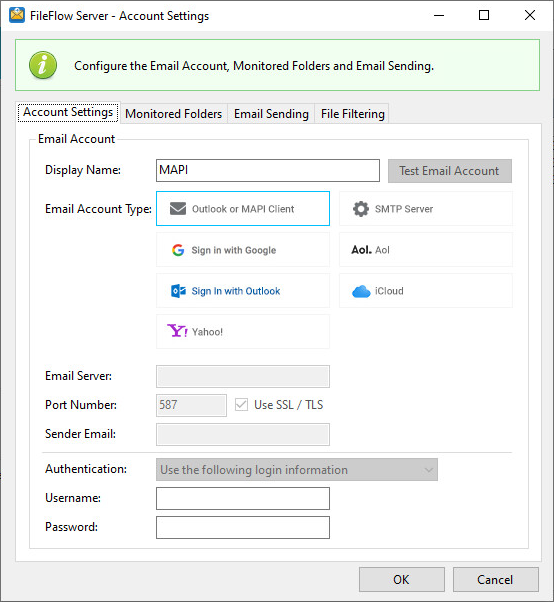This screenshot has height=602, width=554.
Task: Confirm settings with the OK button
Action: [x=402, y=579]
